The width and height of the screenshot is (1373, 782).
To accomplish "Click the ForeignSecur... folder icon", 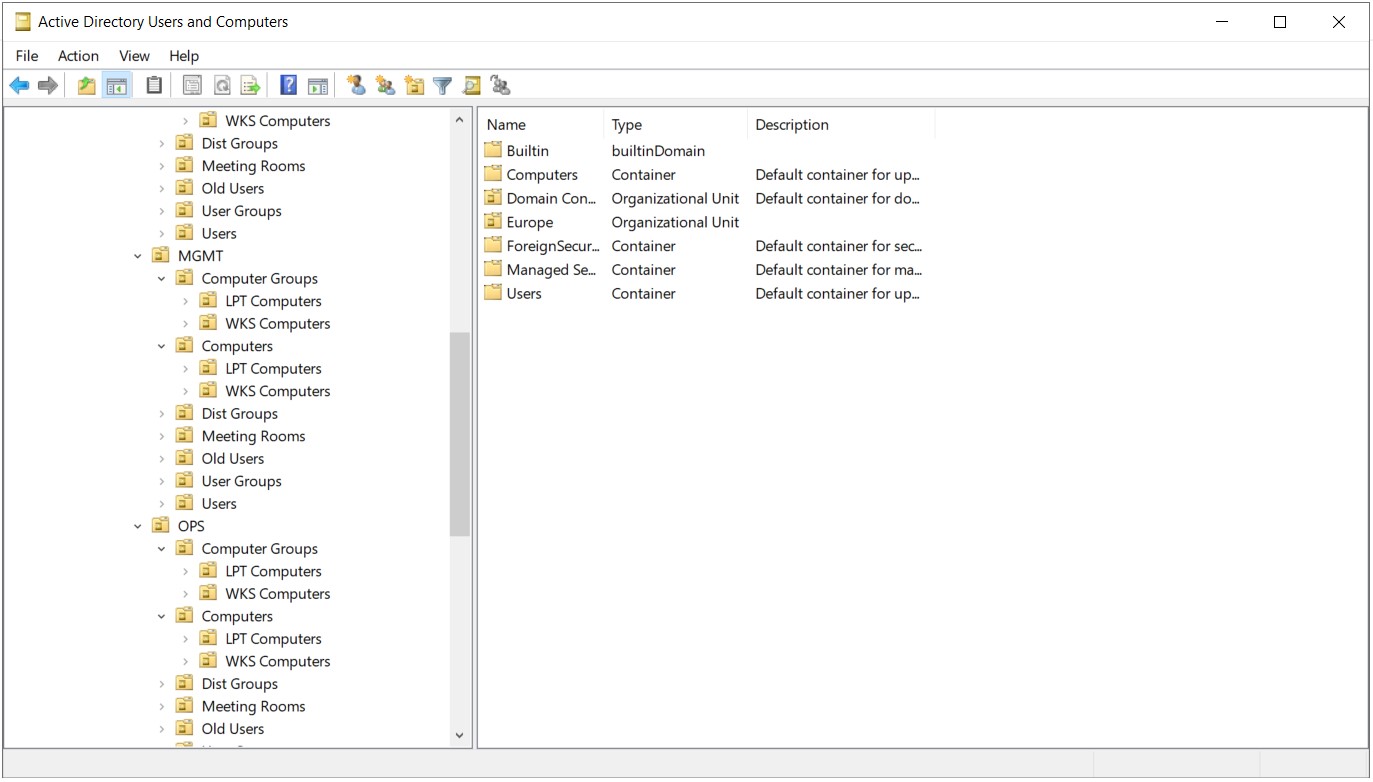I will (492, 245).
